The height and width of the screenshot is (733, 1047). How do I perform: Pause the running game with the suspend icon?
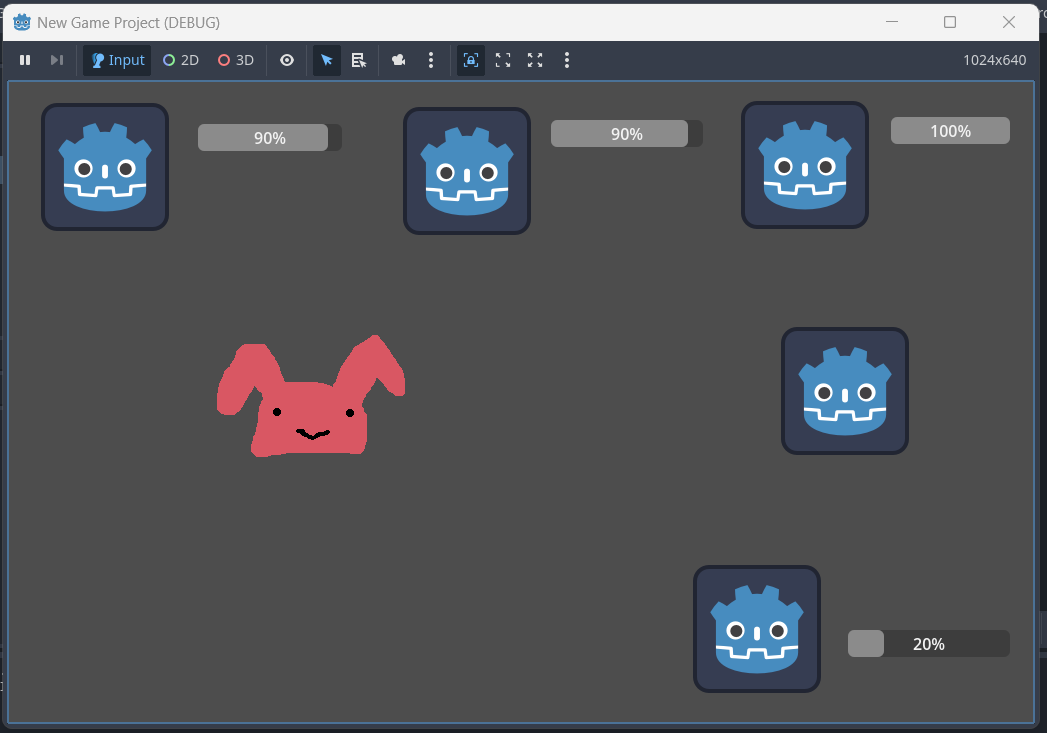point(25,60)
